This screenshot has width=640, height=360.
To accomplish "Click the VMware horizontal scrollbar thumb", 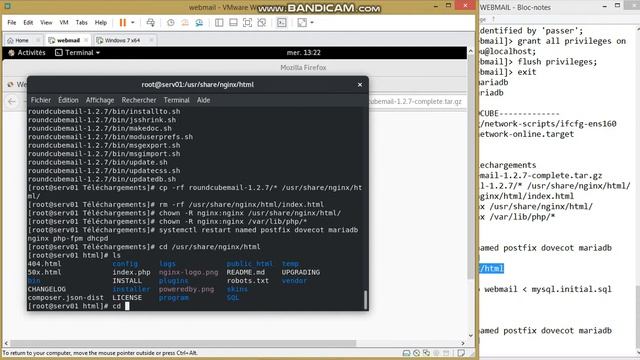I will (183, 343).
